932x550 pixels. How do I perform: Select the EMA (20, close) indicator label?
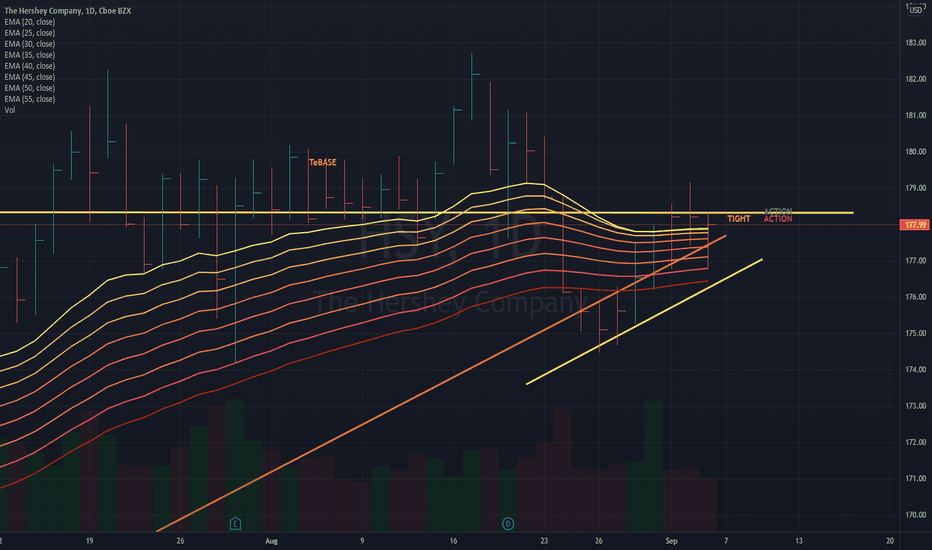click(x=30, y=22)
